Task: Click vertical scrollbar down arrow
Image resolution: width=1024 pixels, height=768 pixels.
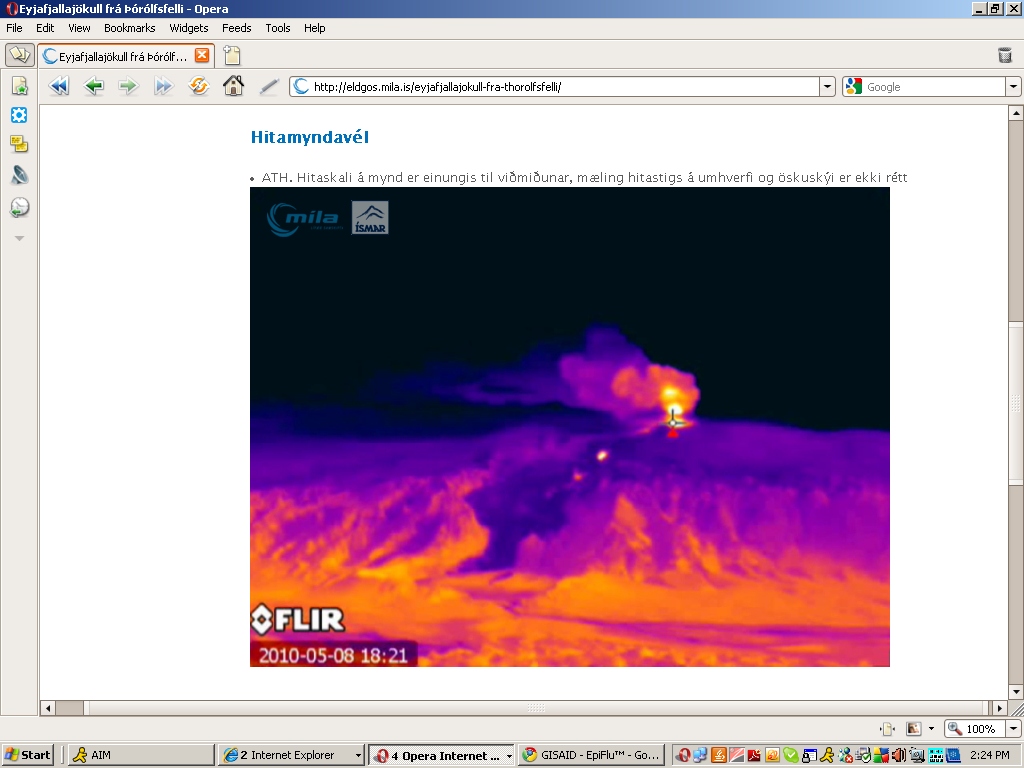Action: 1016,692
